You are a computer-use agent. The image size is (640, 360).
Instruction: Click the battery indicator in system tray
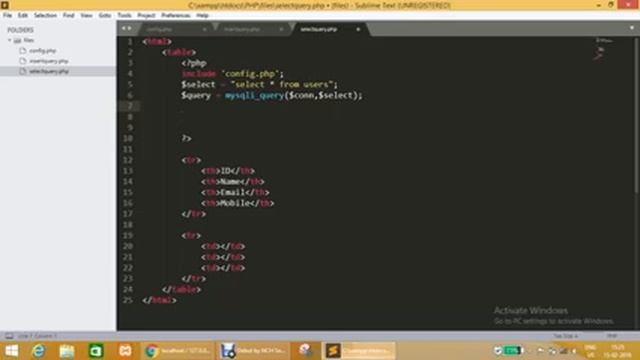pos(513,350)
